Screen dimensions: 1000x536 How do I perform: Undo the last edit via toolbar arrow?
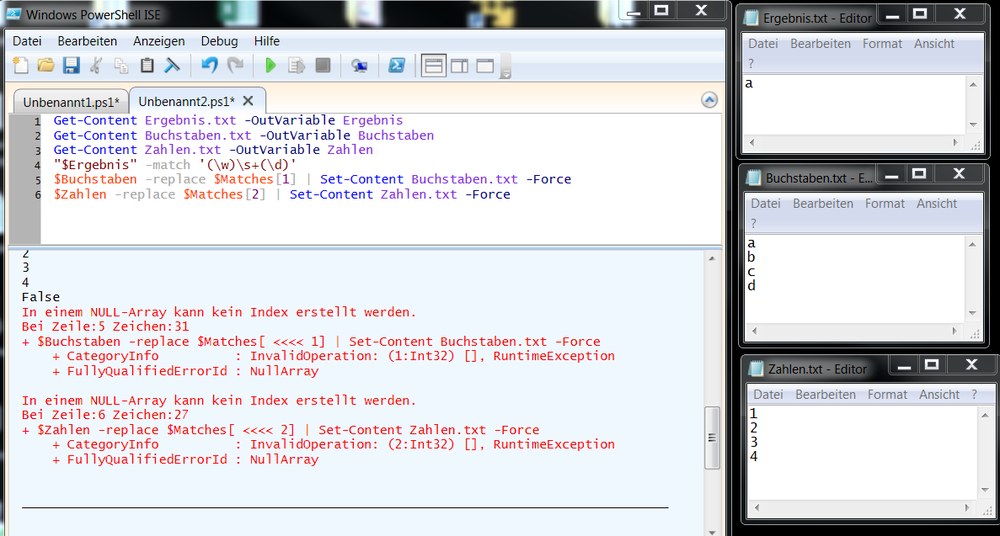pyautogui.click(x=209, y=66)
